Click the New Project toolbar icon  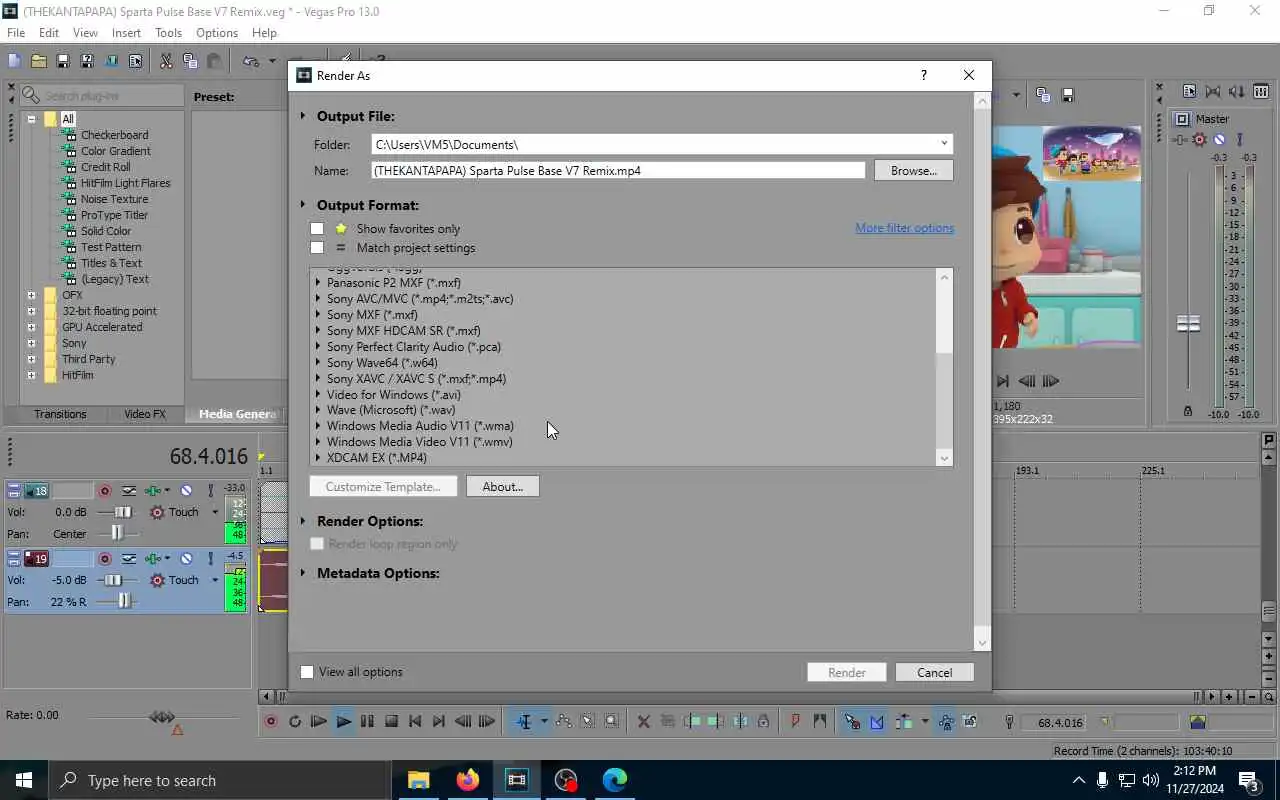click(x=14, y=61)
